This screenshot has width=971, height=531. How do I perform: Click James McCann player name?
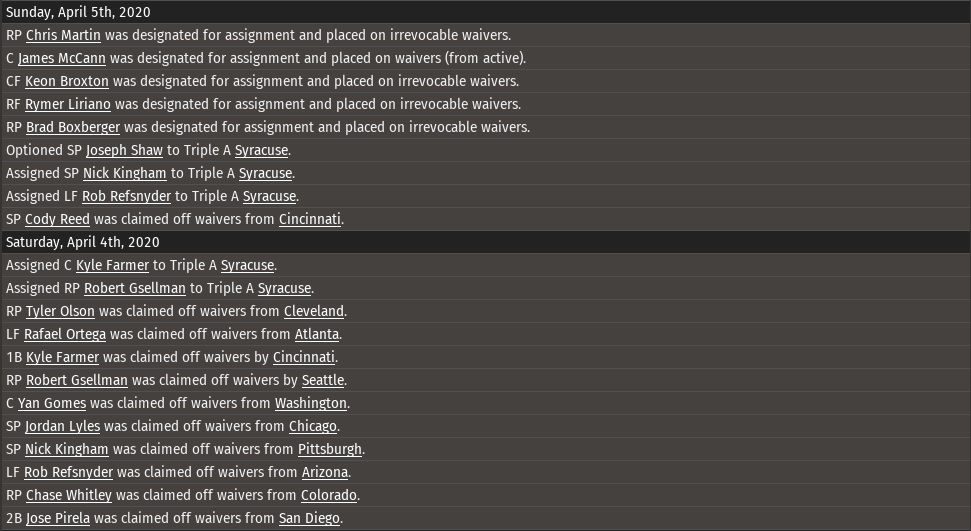[62, 58]
